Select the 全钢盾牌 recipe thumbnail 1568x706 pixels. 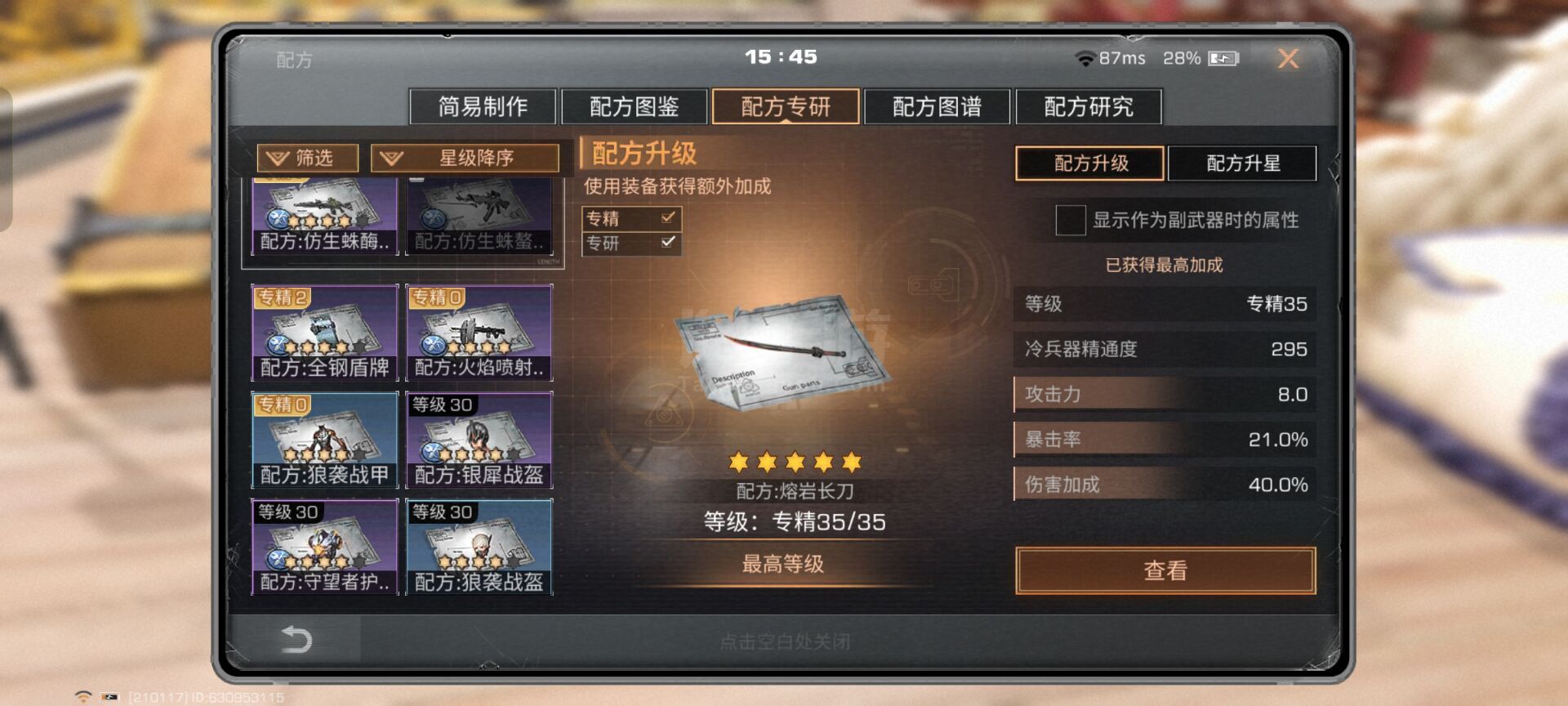click(324, 333)
